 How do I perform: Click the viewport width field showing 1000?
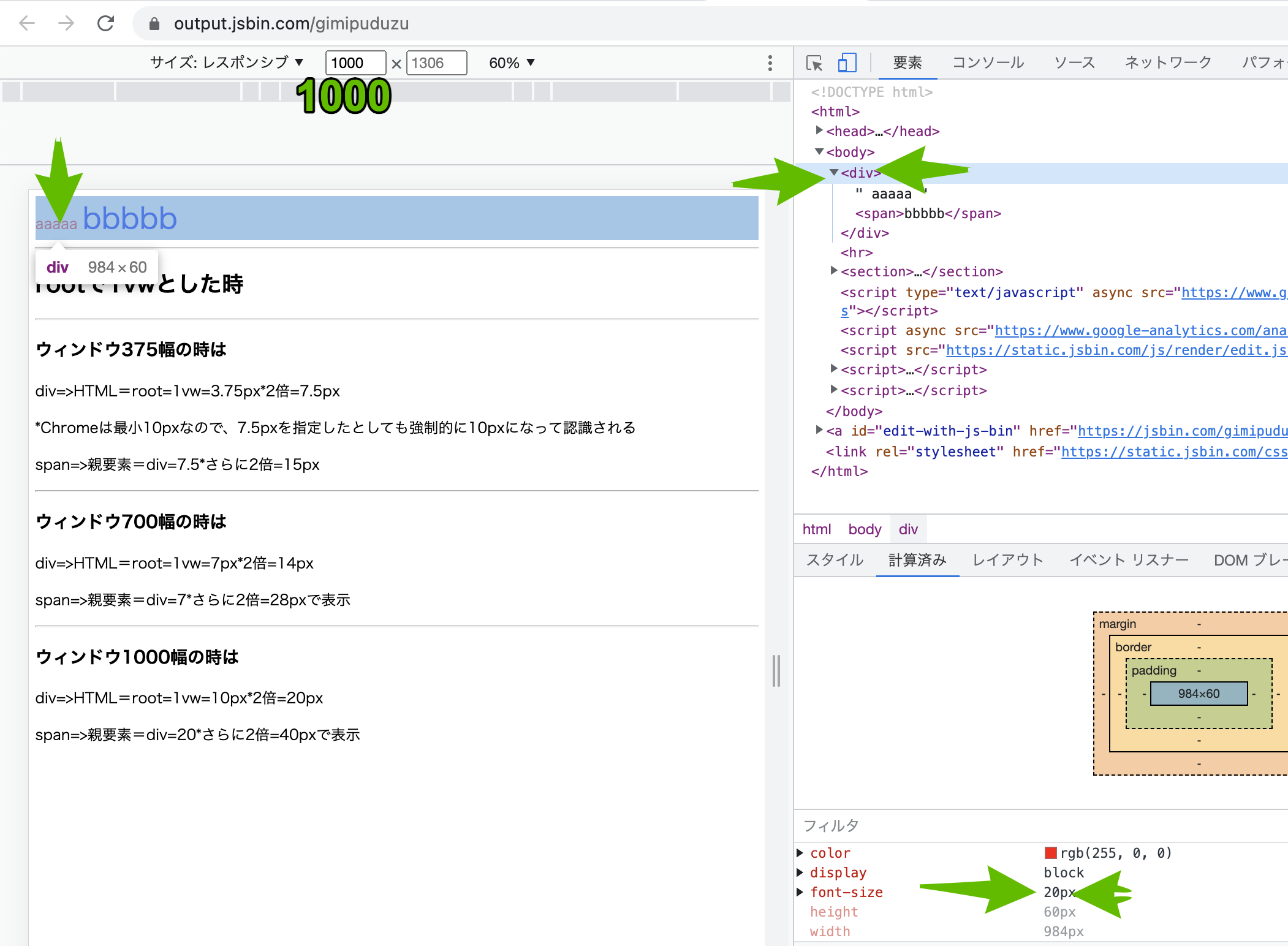(355, 62)
